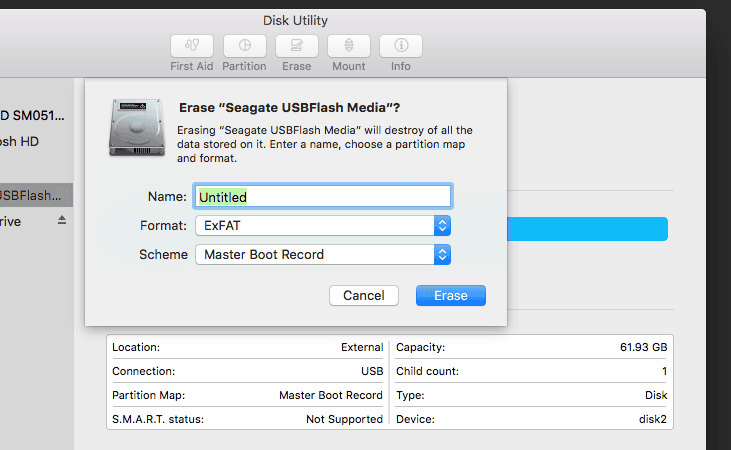
Task: Click the S.M.A.R.T. status label
Action: 158,419
